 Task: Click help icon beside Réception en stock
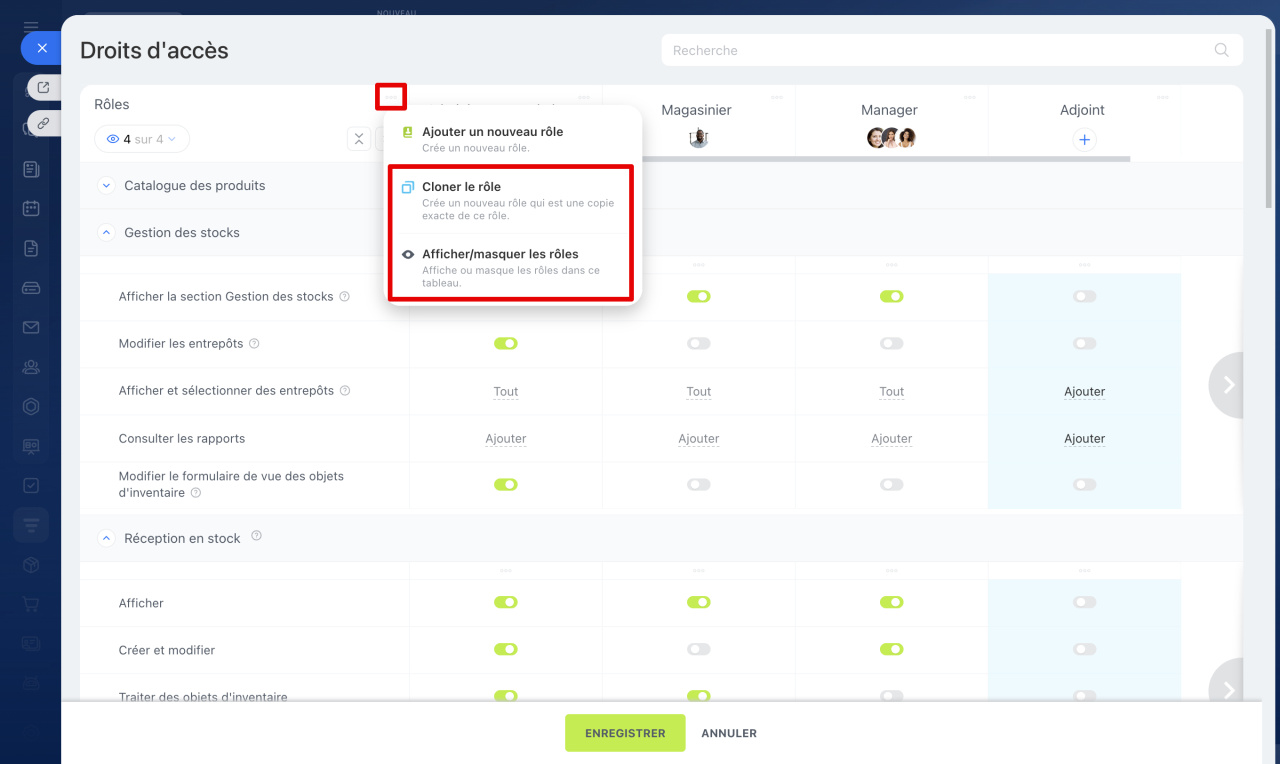[256, 537]
